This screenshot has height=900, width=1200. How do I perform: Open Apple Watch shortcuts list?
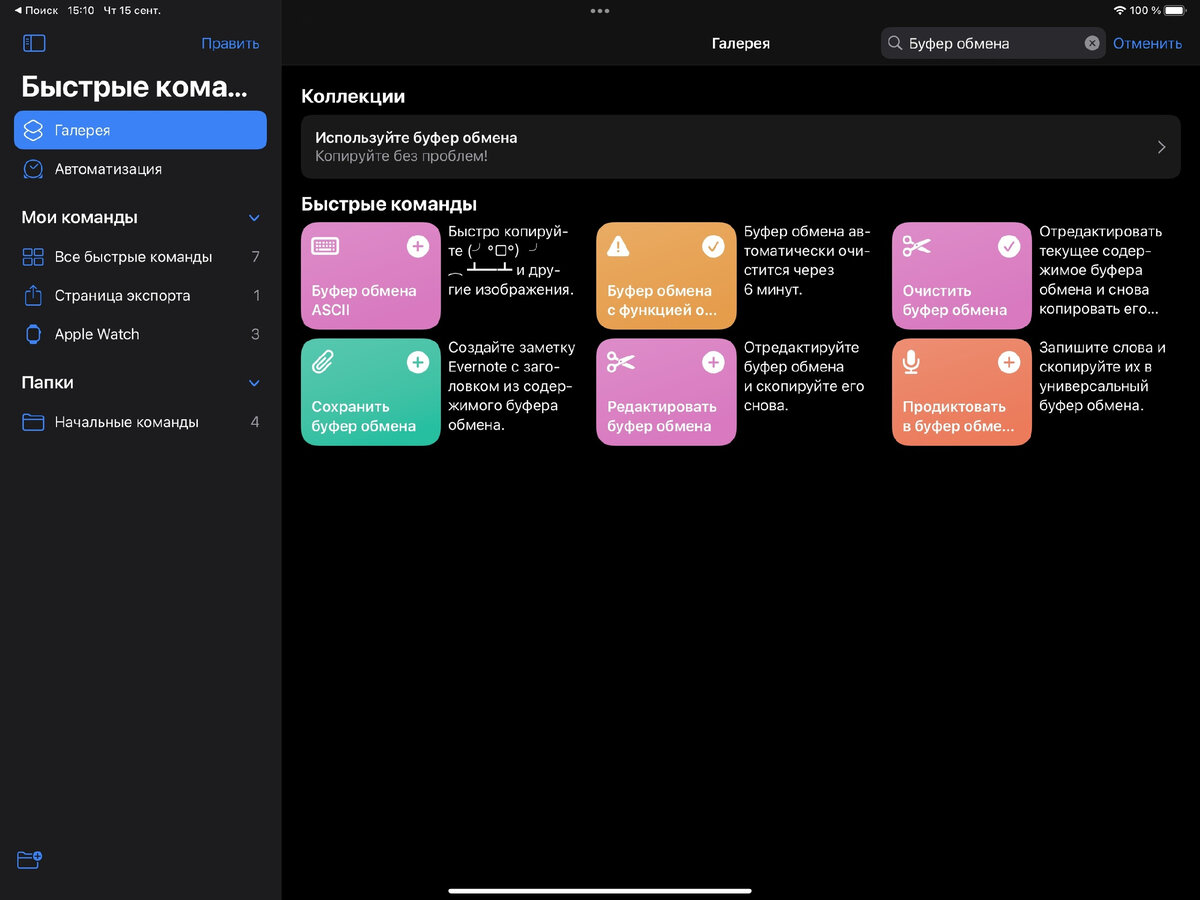(140, 334)
